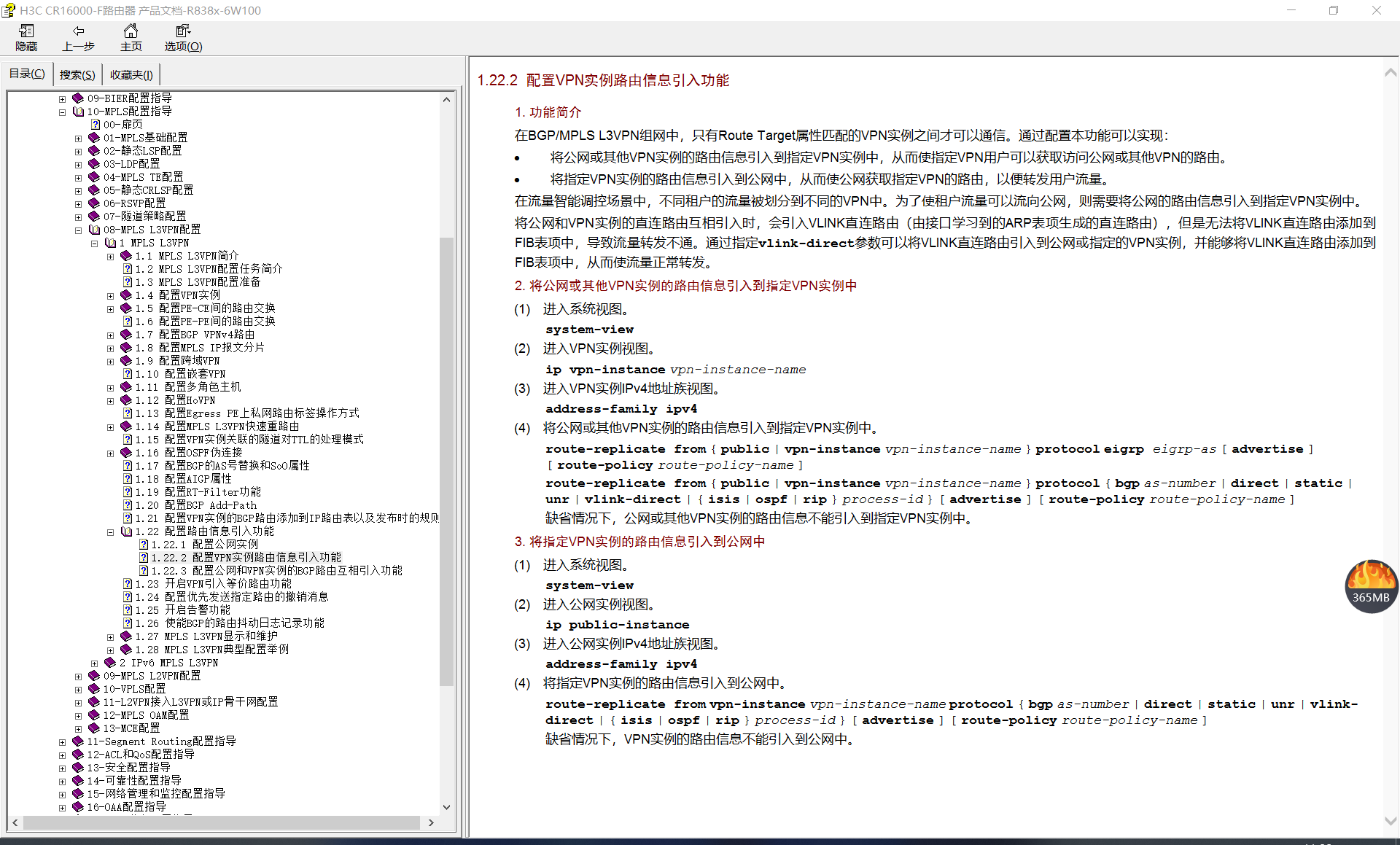Click the Home (主页) toolbar icon
Viewport: 1400px width, 845px height.
pyautogui.click(x=131, y=31)
